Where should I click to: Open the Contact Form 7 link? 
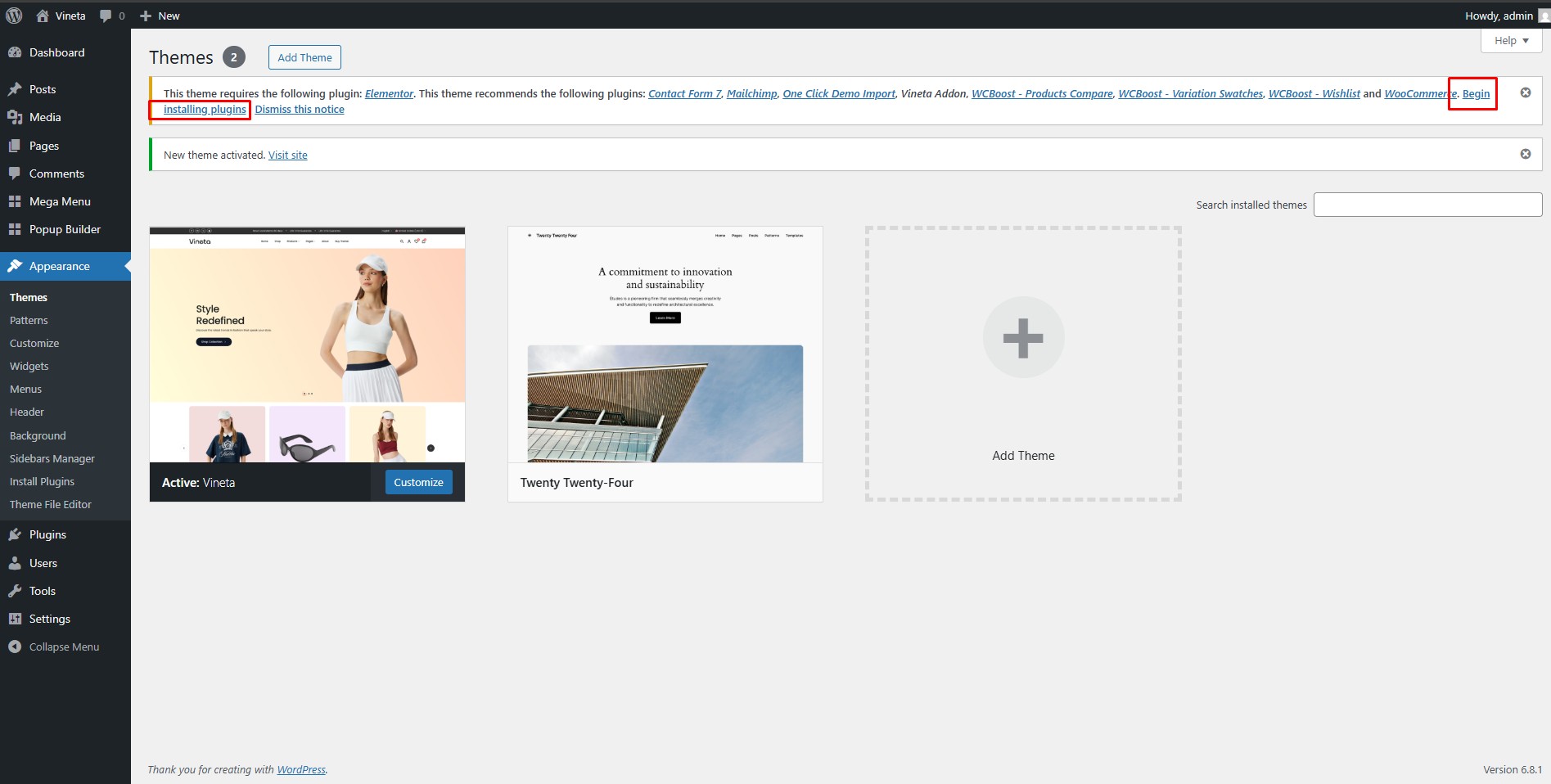685,93
